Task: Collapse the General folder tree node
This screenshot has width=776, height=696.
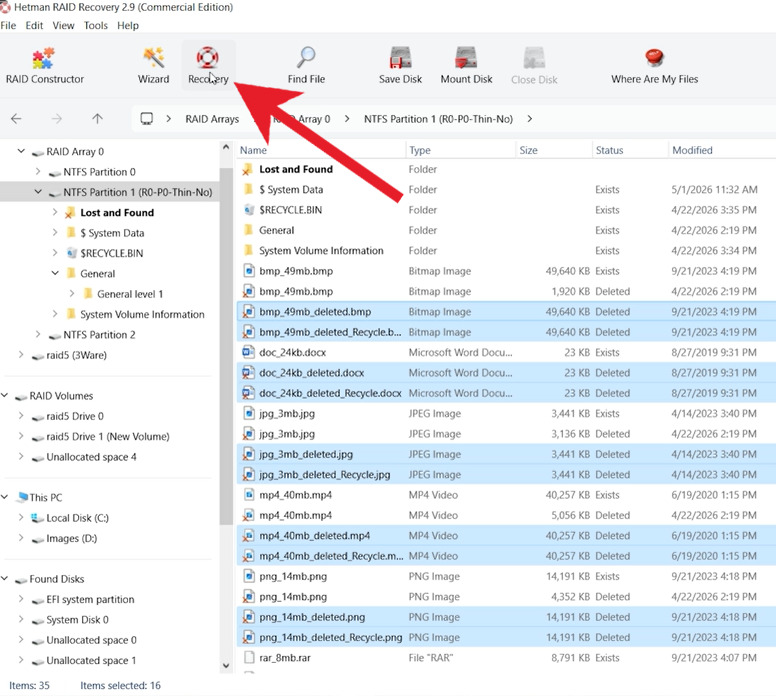Action: point(55,273)
